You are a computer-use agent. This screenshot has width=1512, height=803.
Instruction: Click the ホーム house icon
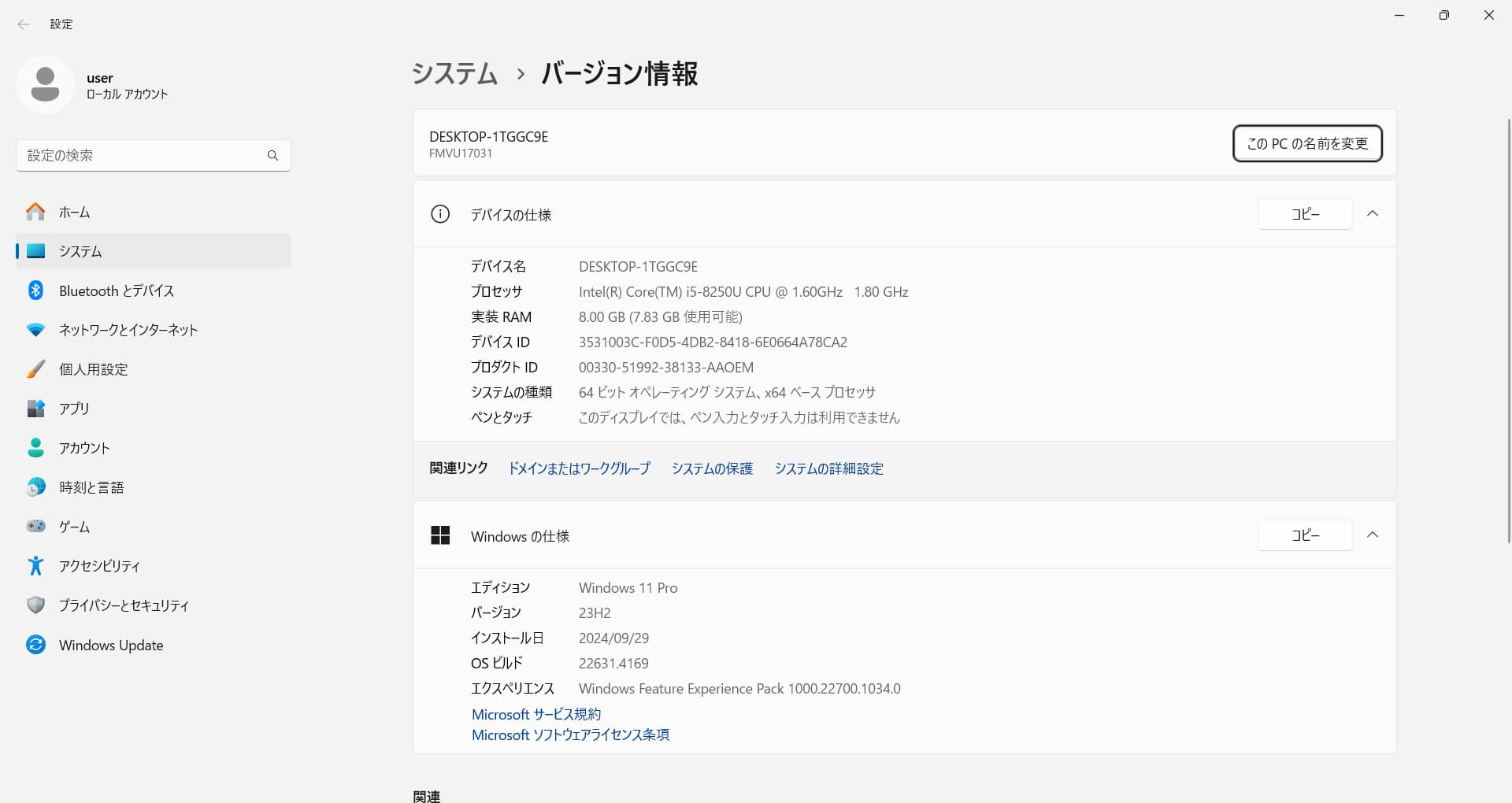[35, 212]
